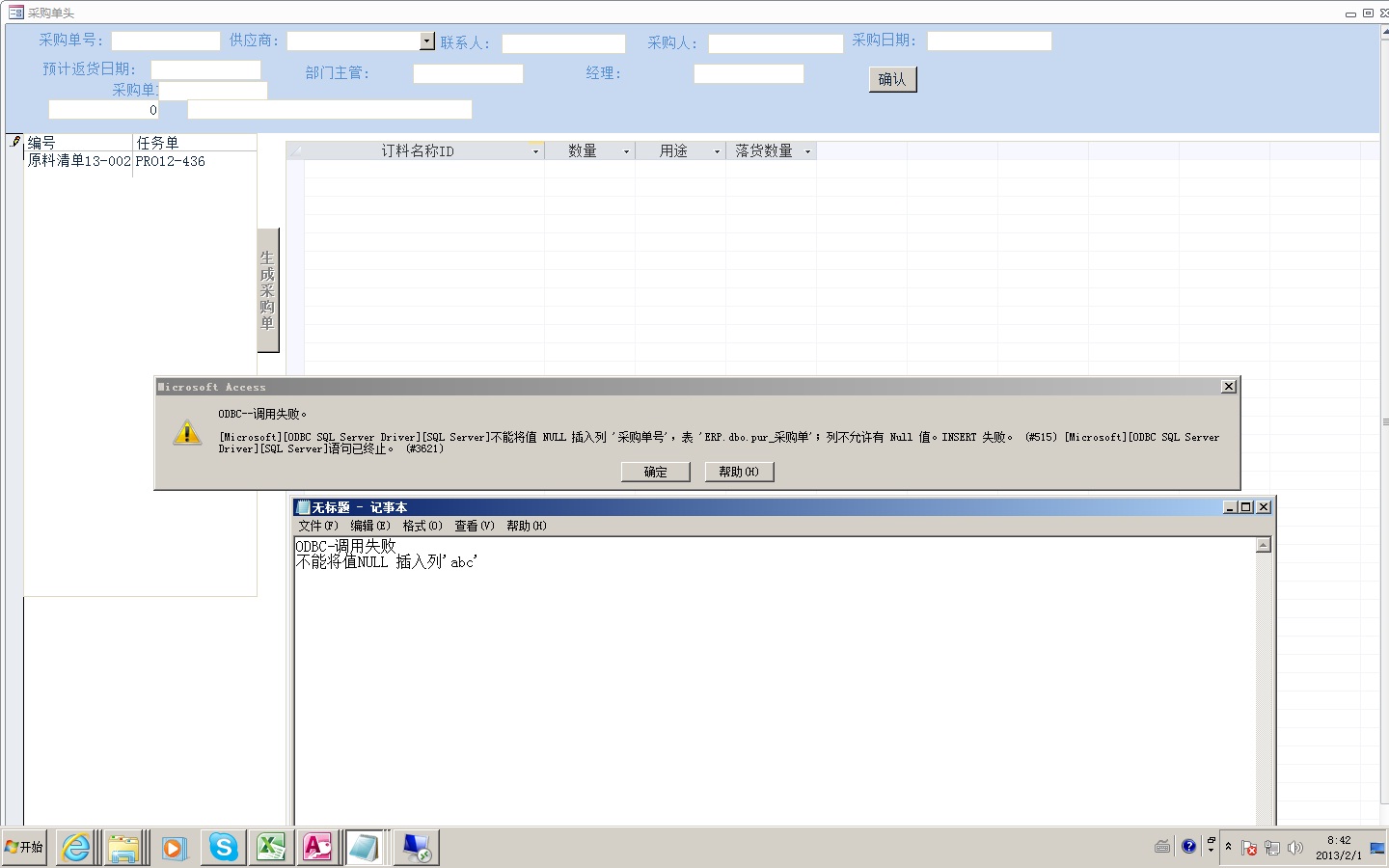Viewport: 1389px width, 868px height.
Task: Open Notepad 查看(V) menu
Action: (x=475, y=526)
